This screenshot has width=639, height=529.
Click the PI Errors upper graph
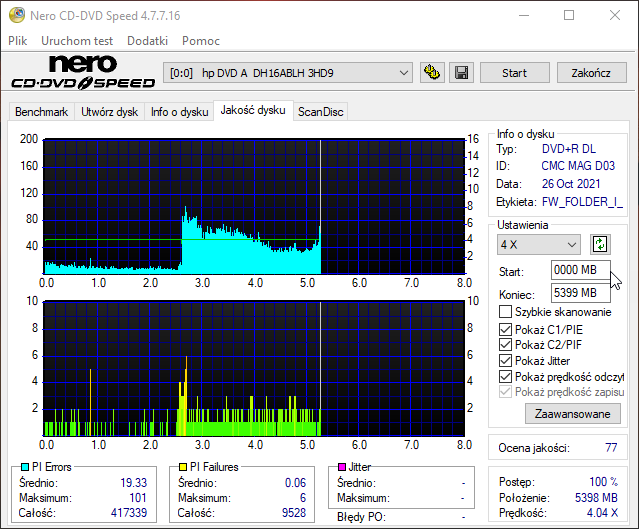tap(254, 206)
